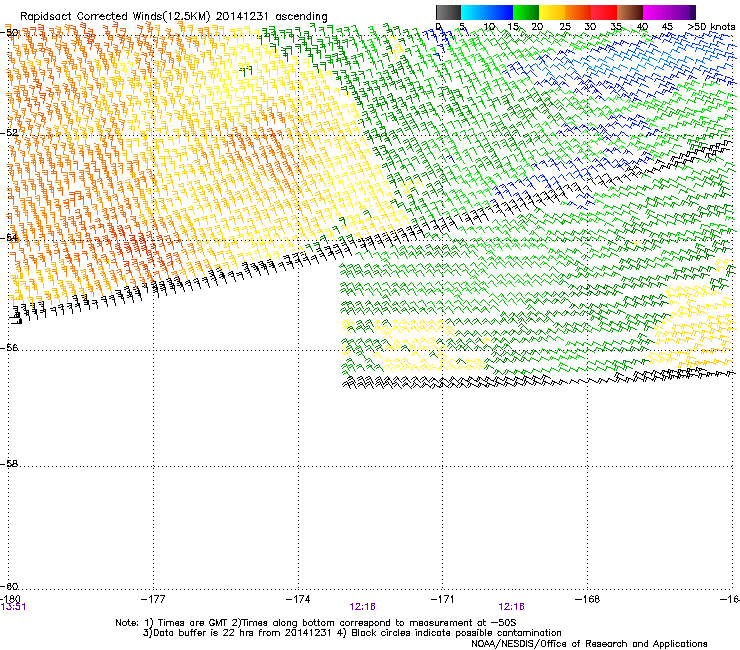The image size is (740, 650).
Task: Click the -168 longitude axis label
Action: 588,599
